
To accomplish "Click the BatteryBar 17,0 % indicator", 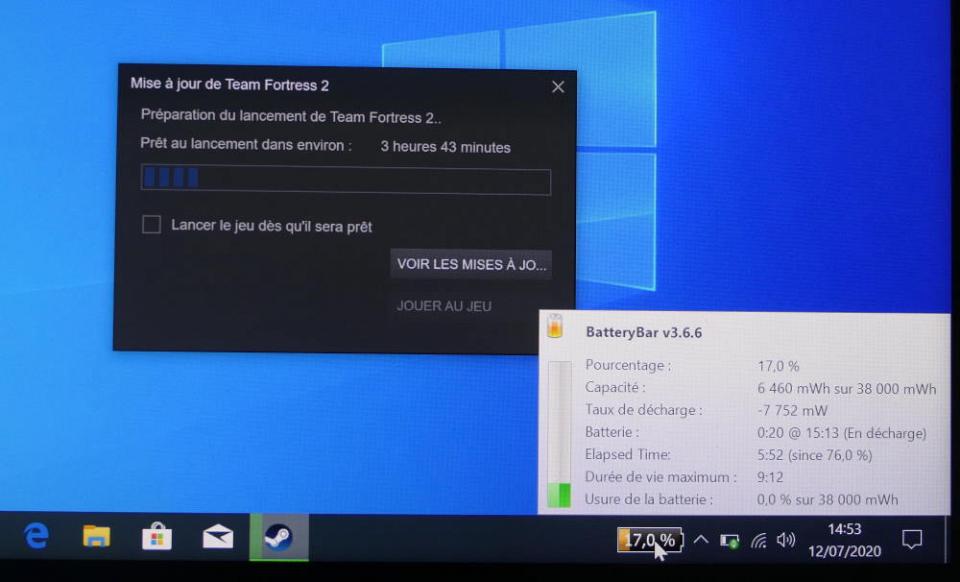I will point(650,540).
